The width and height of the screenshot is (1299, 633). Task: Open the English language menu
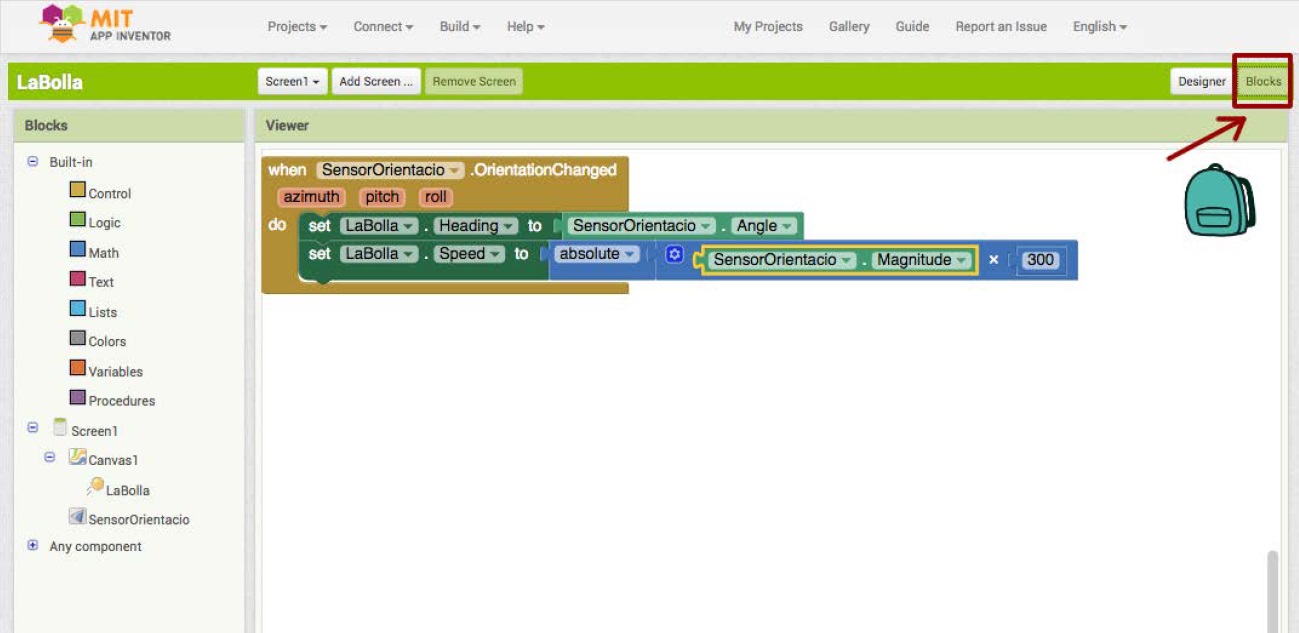point(1100,27)
